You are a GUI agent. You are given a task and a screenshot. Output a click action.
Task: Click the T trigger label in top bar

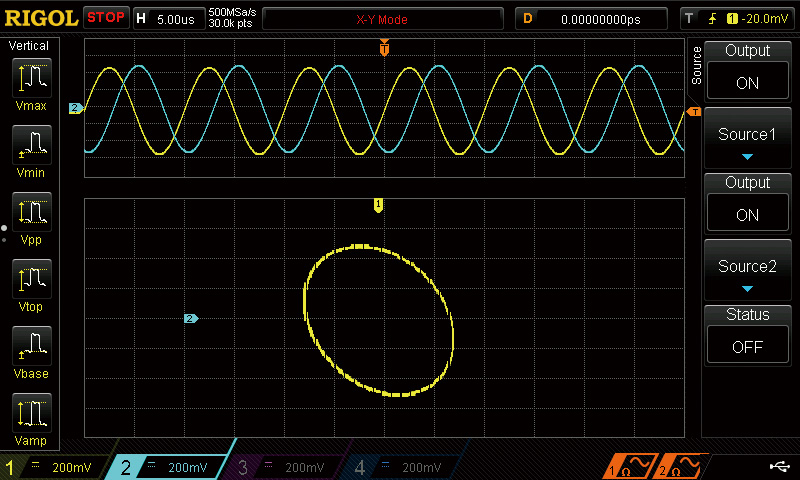coord(689,18)
